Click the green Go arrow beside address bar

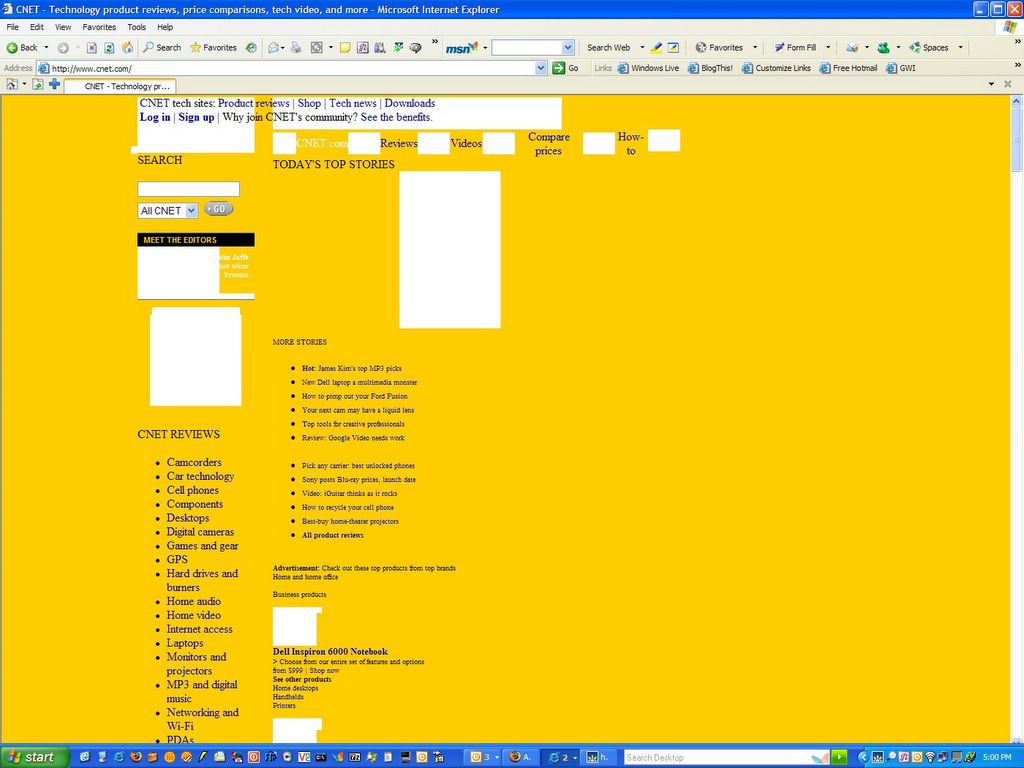559,68
